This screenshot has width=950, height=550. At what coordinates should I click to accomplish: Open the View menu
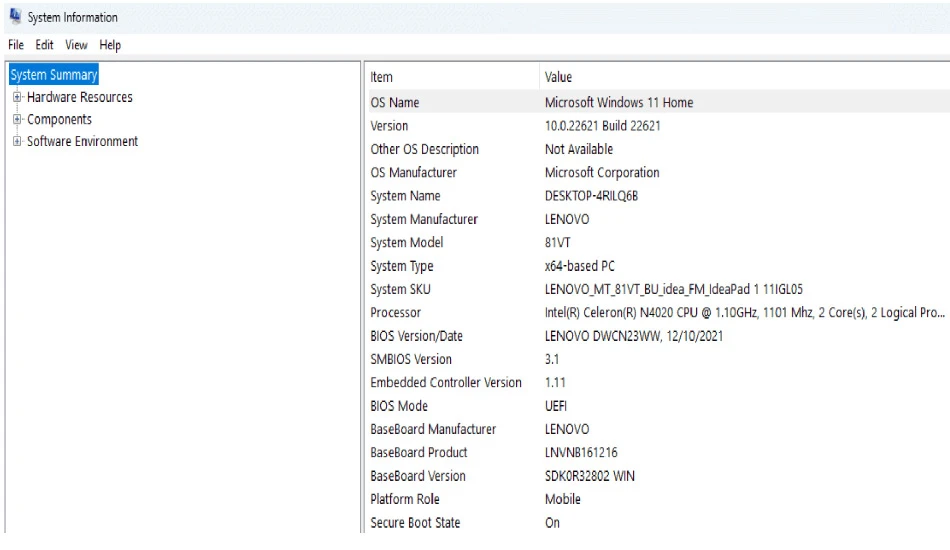coord(76,45)
